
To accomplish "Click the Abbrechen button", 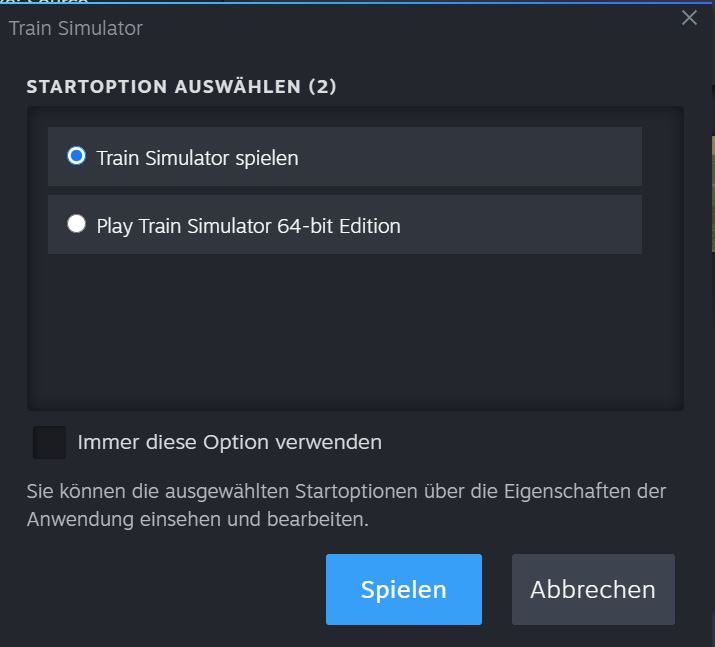I will click(x=593, y=589).
